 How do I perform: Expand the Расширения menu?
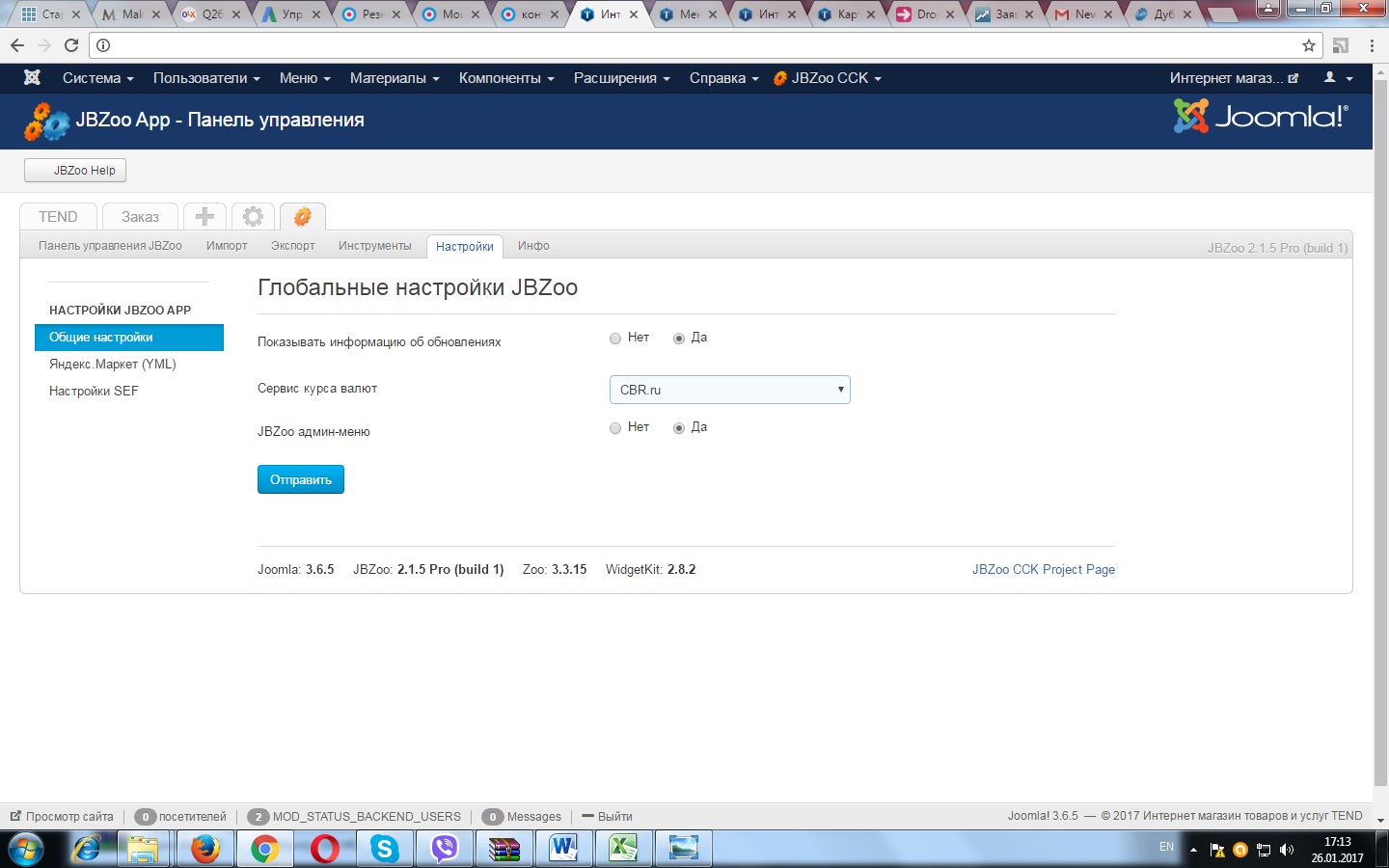coord(621,78)
